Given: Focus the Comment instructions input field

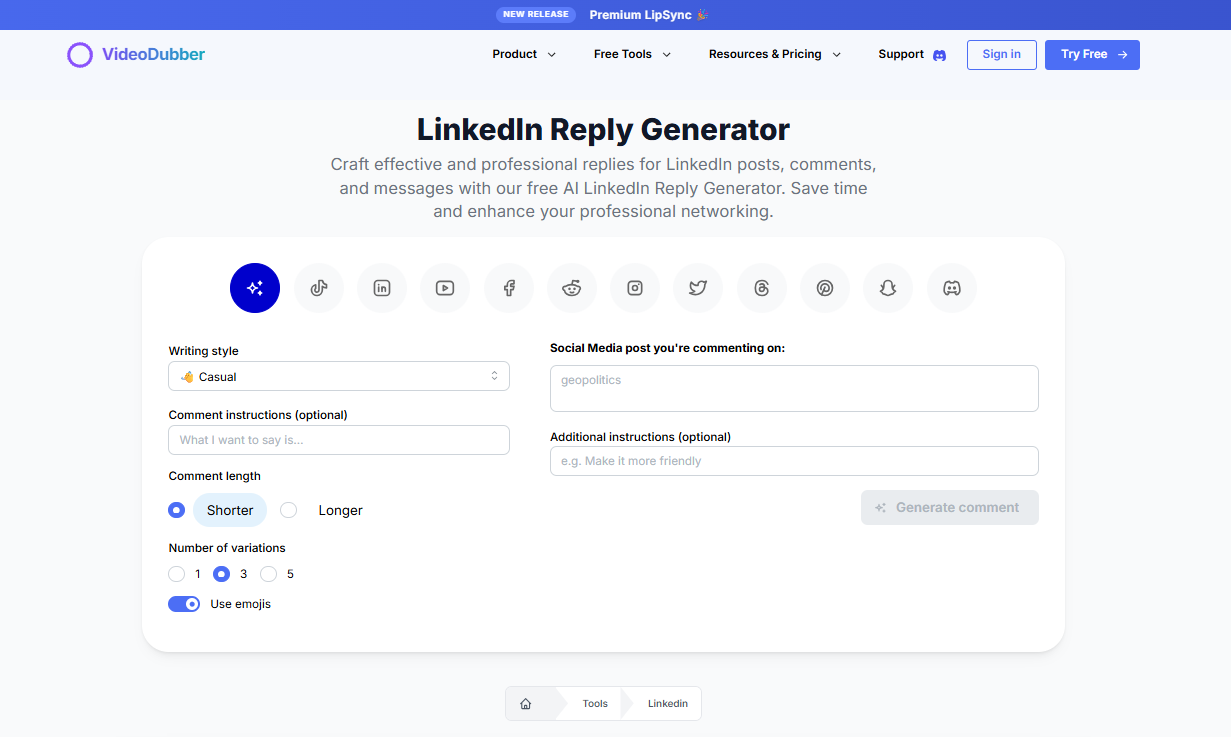Looking at the screenshot, I should click(x=339, y=440).
